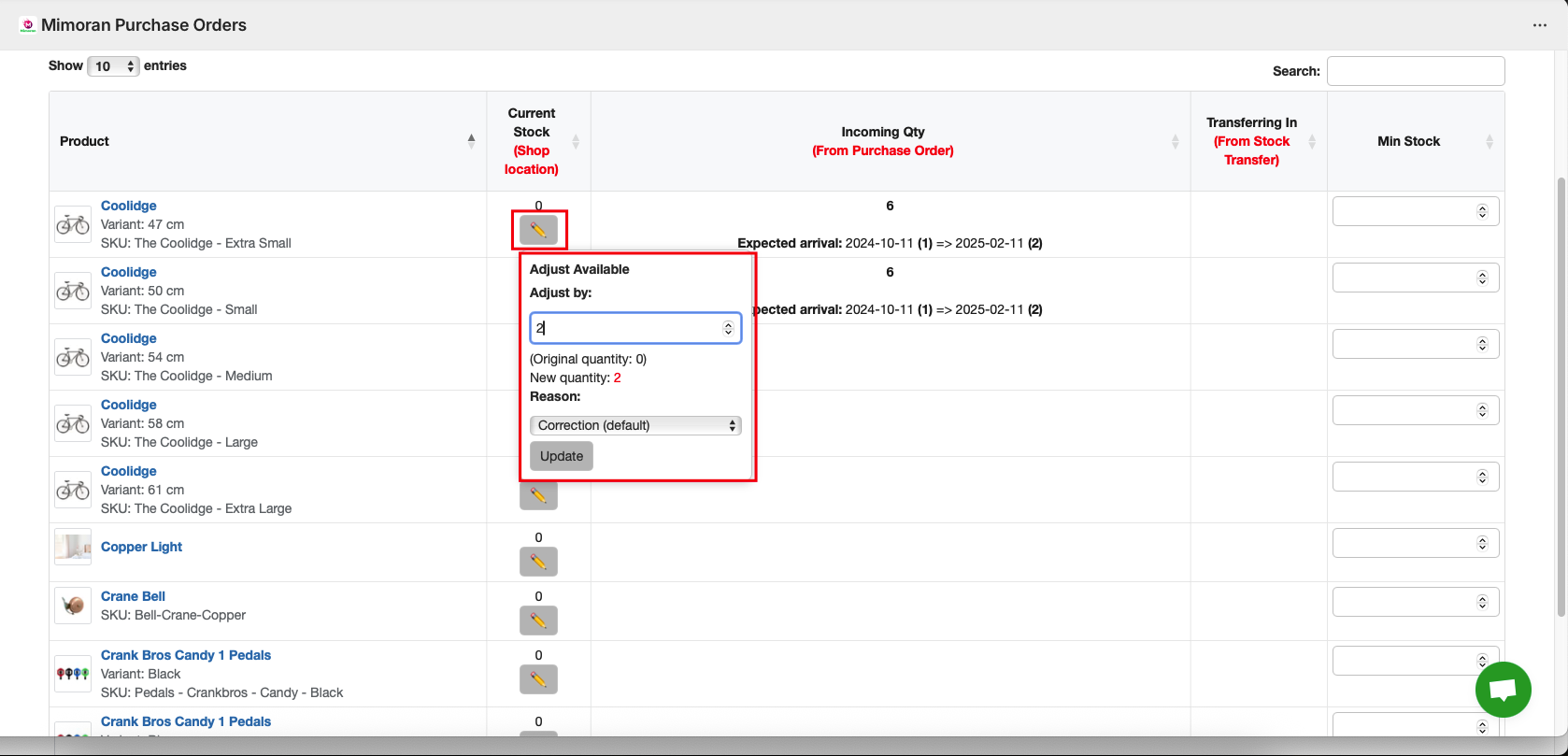
Task: Sort table by Min Stock column
Action: [1416, 141]
